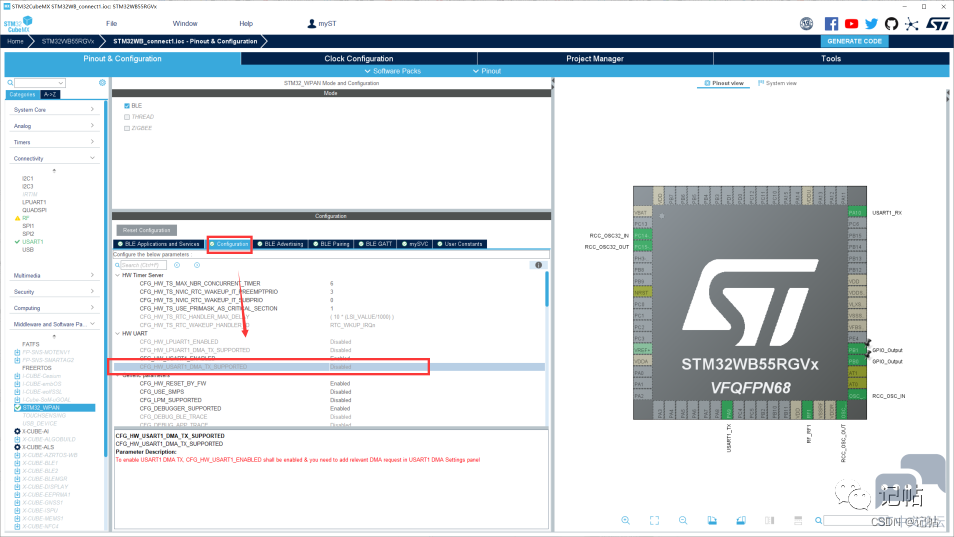Select the PC14 RCC_OSC32_IN pin on the chip
954x537 pixels.
pos(642,235)
